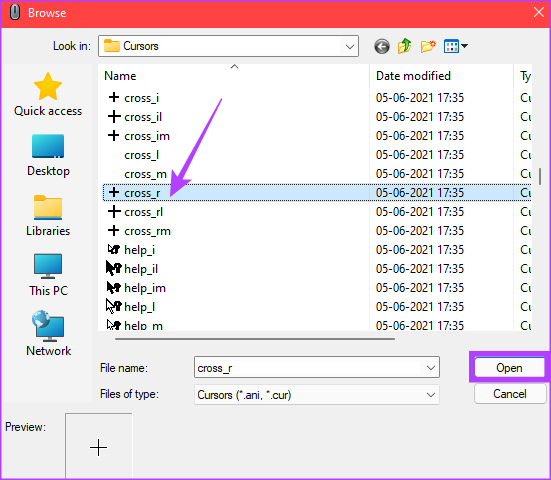Go up one folder level
This screenshot has width=551, height=480.
405,46
